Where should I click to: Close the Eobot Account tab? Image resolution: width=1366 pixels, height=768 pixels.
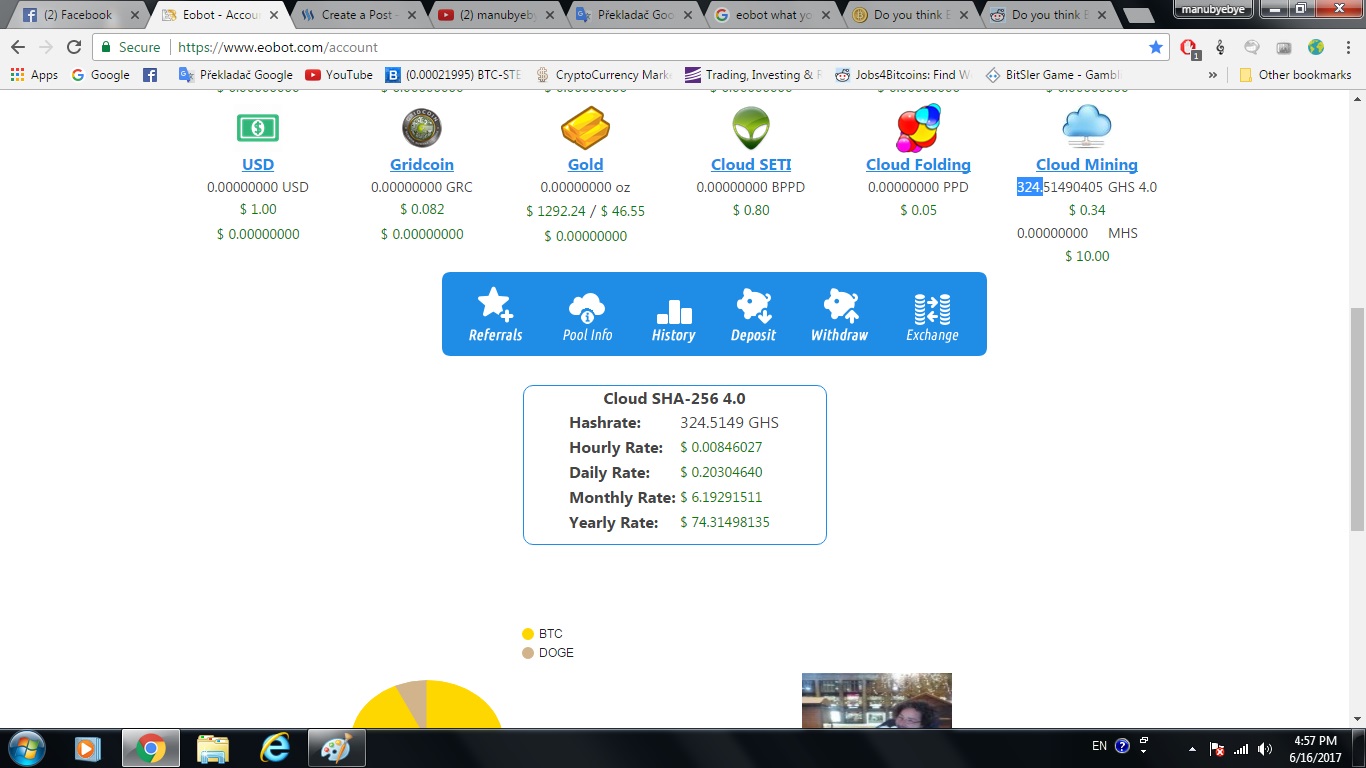tap(274, 15)
